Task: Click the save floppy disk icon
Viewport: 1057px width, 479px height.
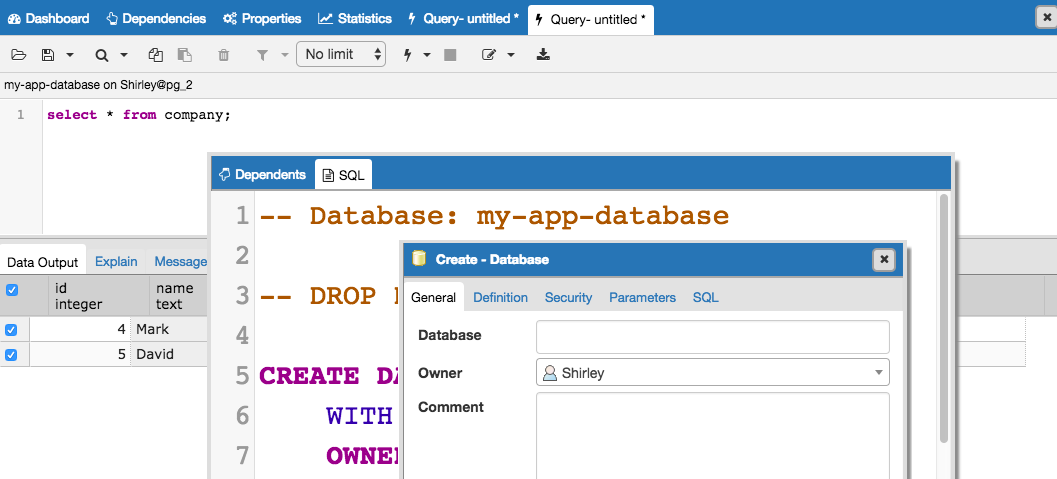Action: click(x=46, y=55)
